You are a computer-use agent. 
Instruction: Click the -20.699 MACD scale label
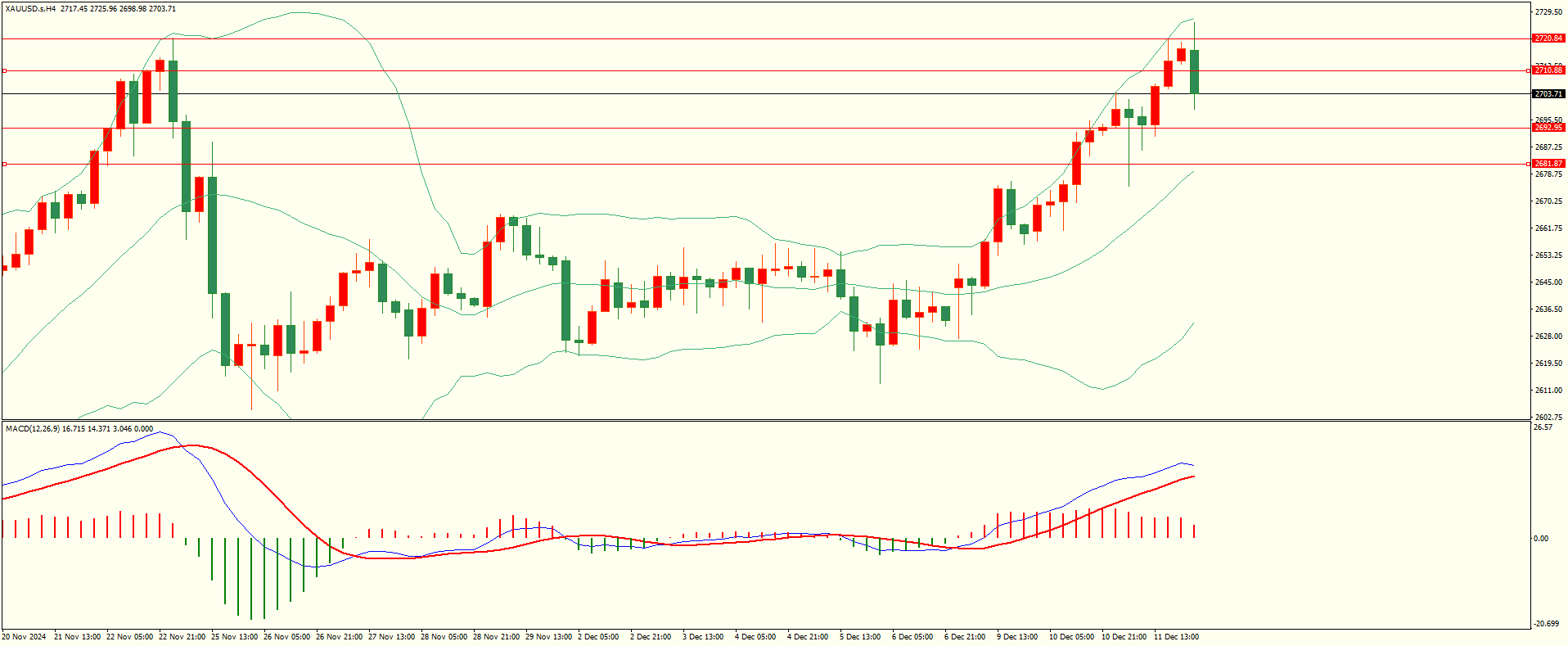(1546, 624)
